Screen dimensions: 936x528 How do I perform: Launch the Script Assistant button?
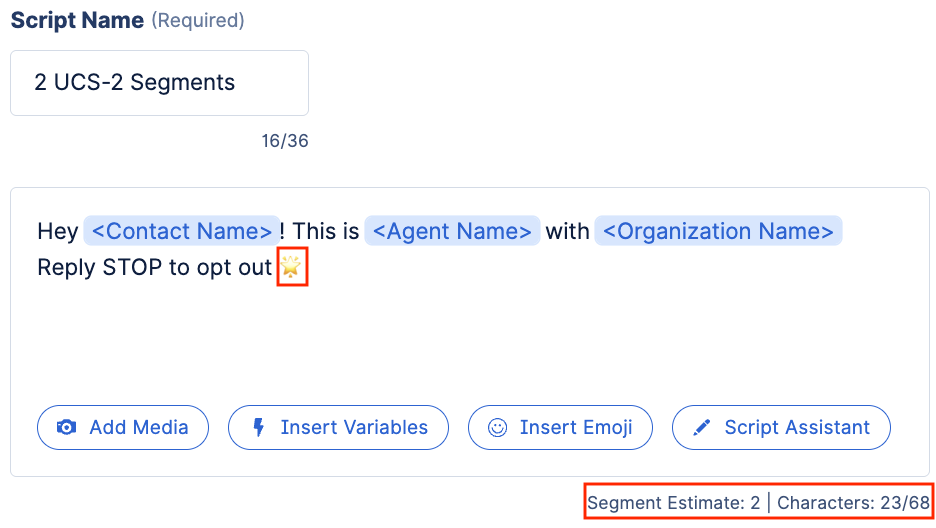pos(781,427)
